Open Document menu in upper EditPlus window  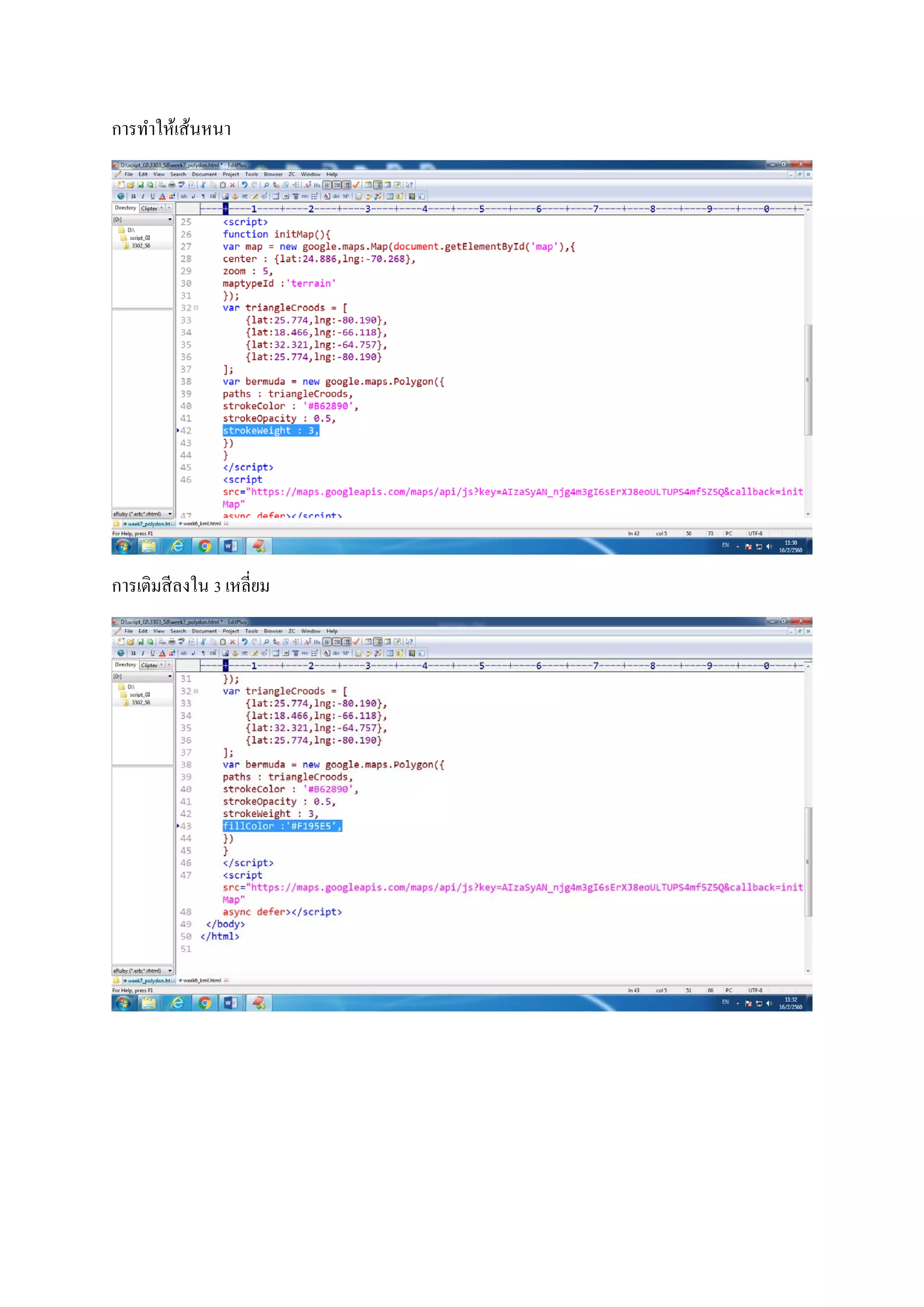coord(203,175)
